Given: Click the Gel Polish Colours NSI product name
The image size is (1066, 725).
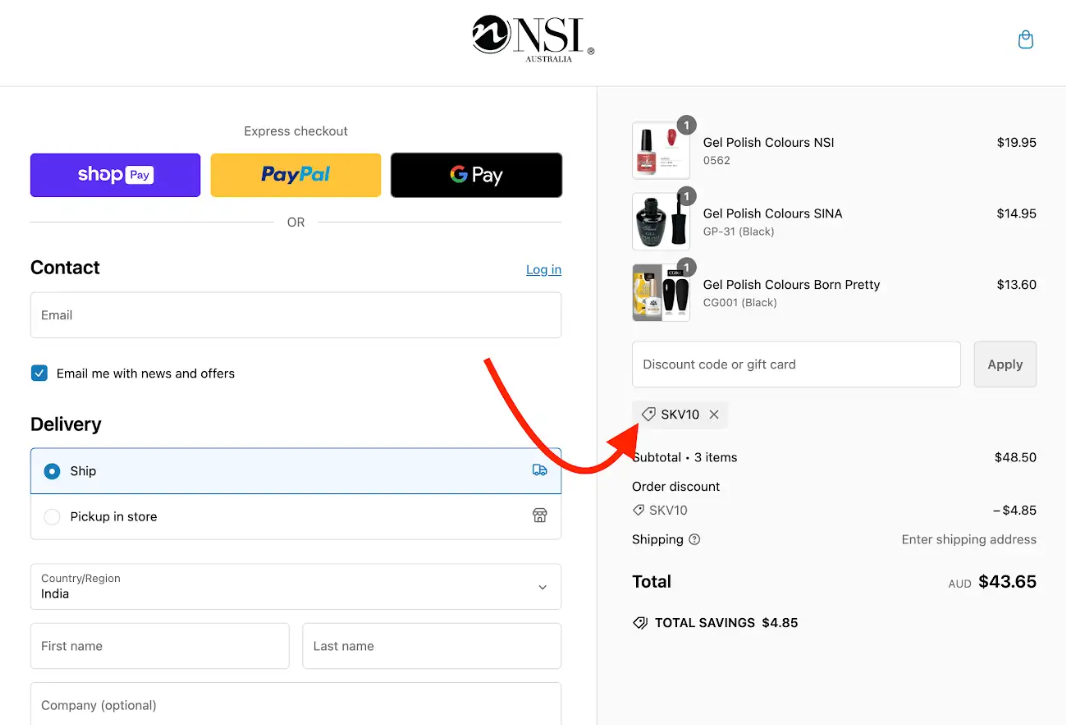Looking at the screenshot, I should pos(768,142).
